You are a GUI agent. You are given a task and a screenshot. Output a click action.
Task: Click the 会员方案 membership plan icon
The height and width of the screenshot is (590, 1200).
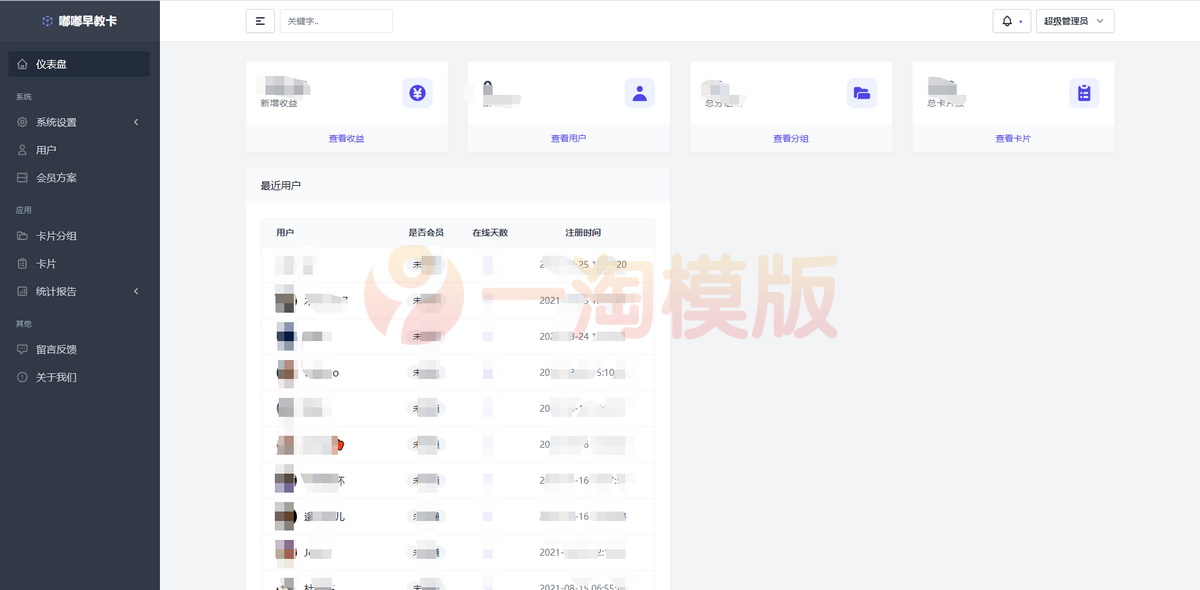[22, 178]
